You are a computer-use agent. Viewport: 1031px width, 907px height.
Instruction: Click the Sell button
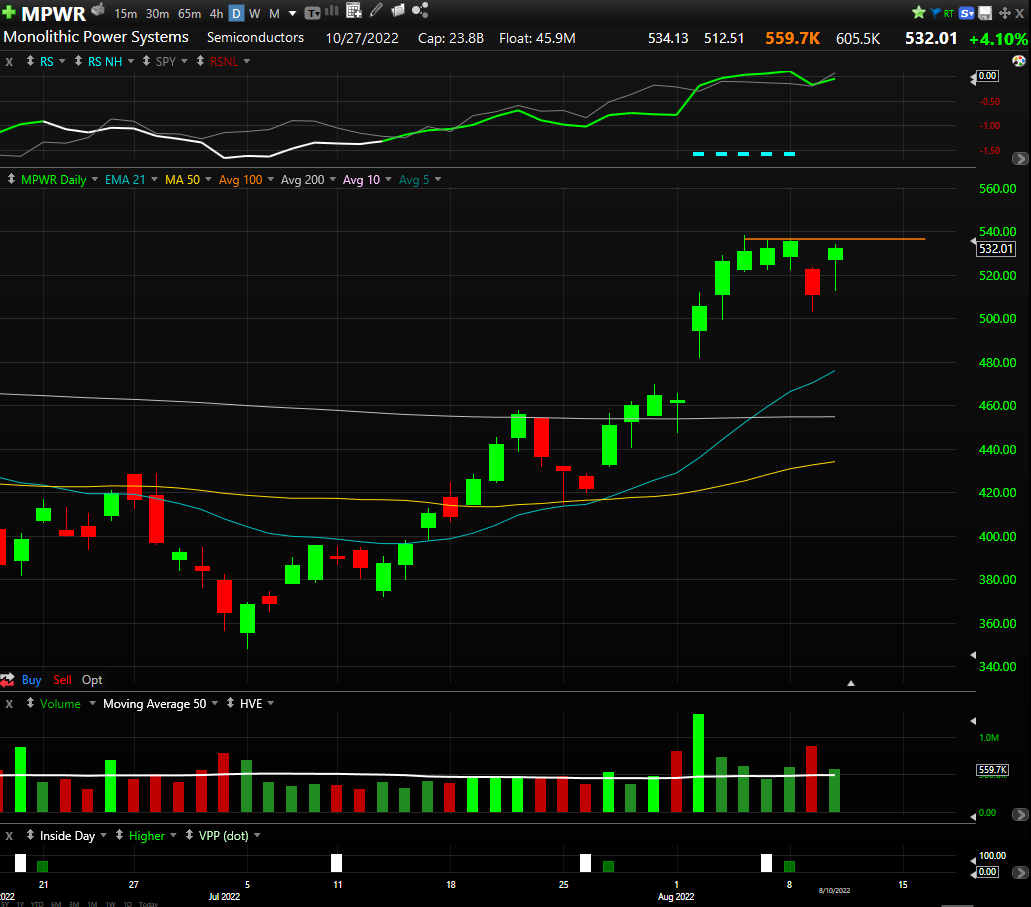(62, 679)
